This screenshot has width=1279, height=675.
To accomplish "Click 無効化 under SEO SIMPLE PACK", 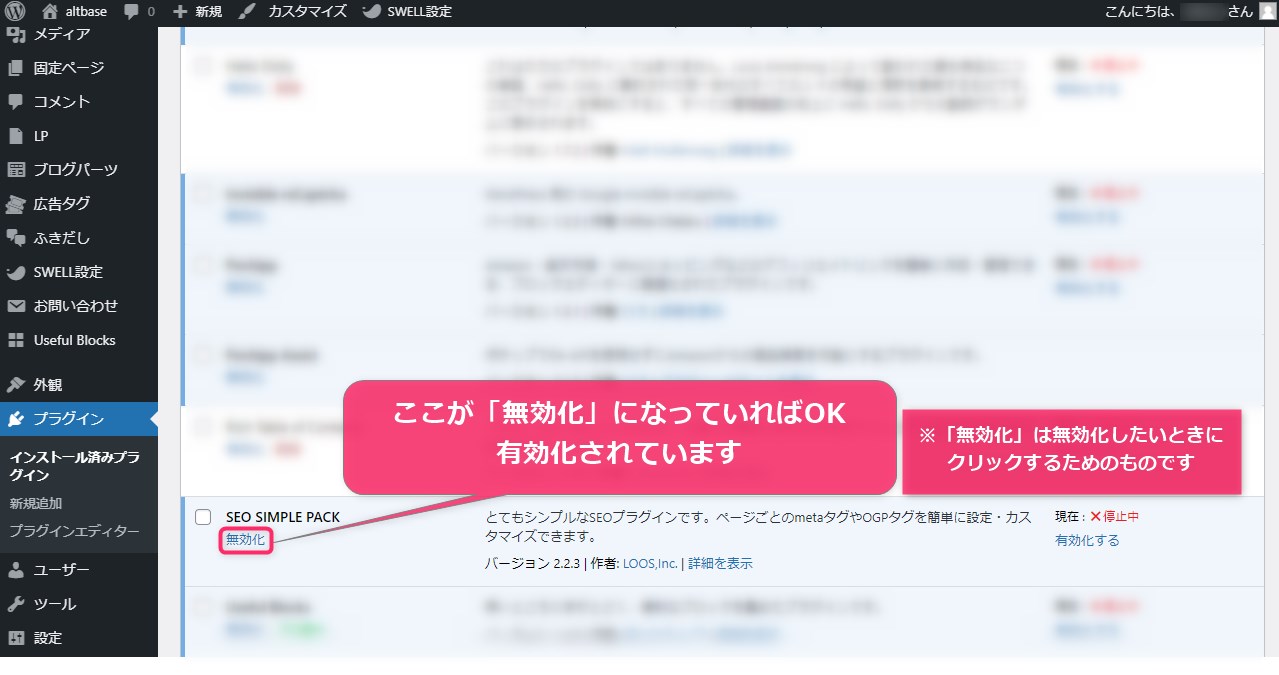I will click(245, 540).
